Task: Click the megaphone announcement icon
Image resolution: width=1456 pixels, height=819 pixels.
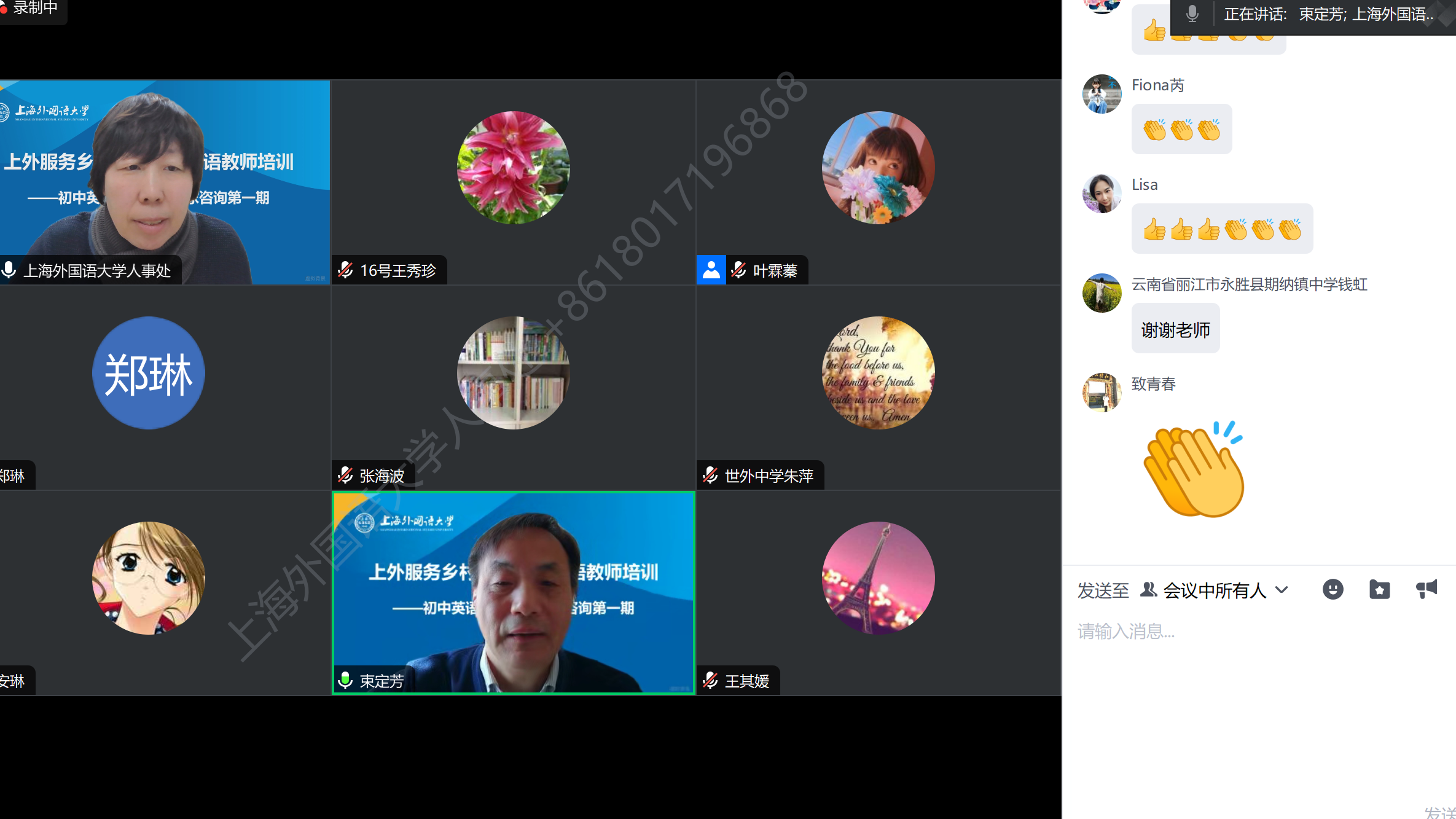Action: pyautogui.click(x=1426, y=590)
